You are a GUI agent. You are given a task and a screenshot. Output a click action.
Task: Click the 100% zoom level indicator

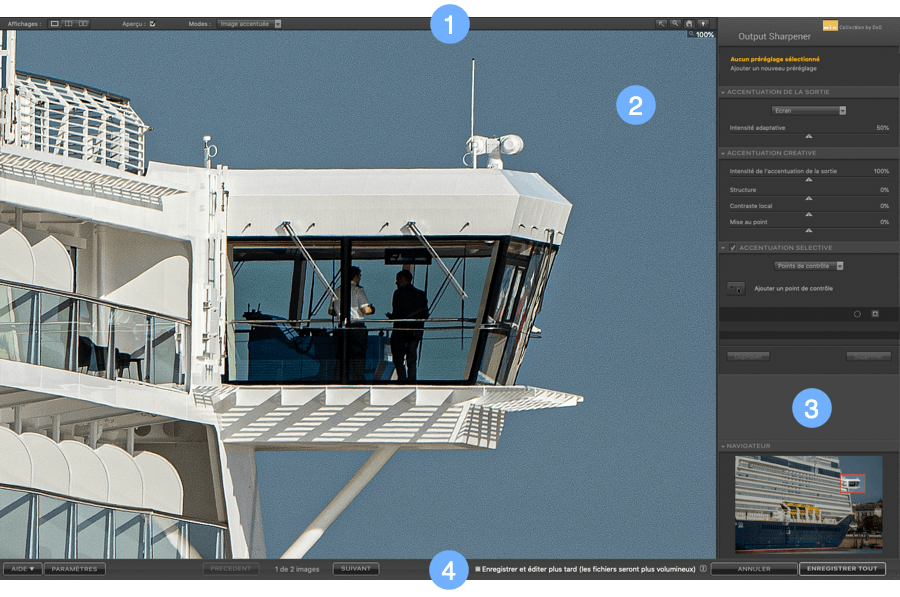[701, 34]
